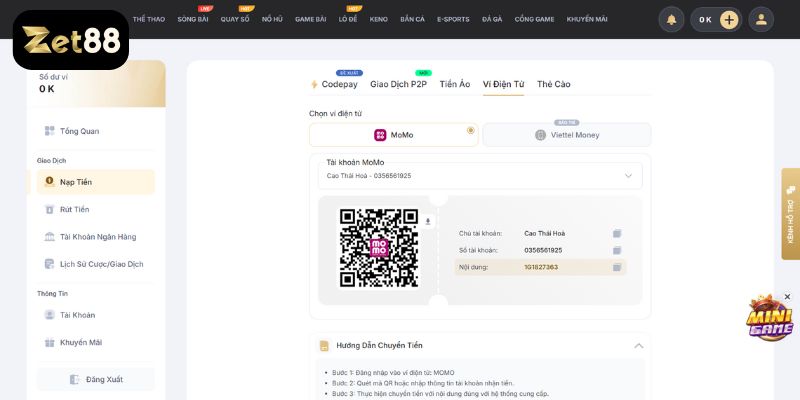This screenshot has width=800, height=400.
Task: Open the Lô Đề menu
Action: (348, 19)
